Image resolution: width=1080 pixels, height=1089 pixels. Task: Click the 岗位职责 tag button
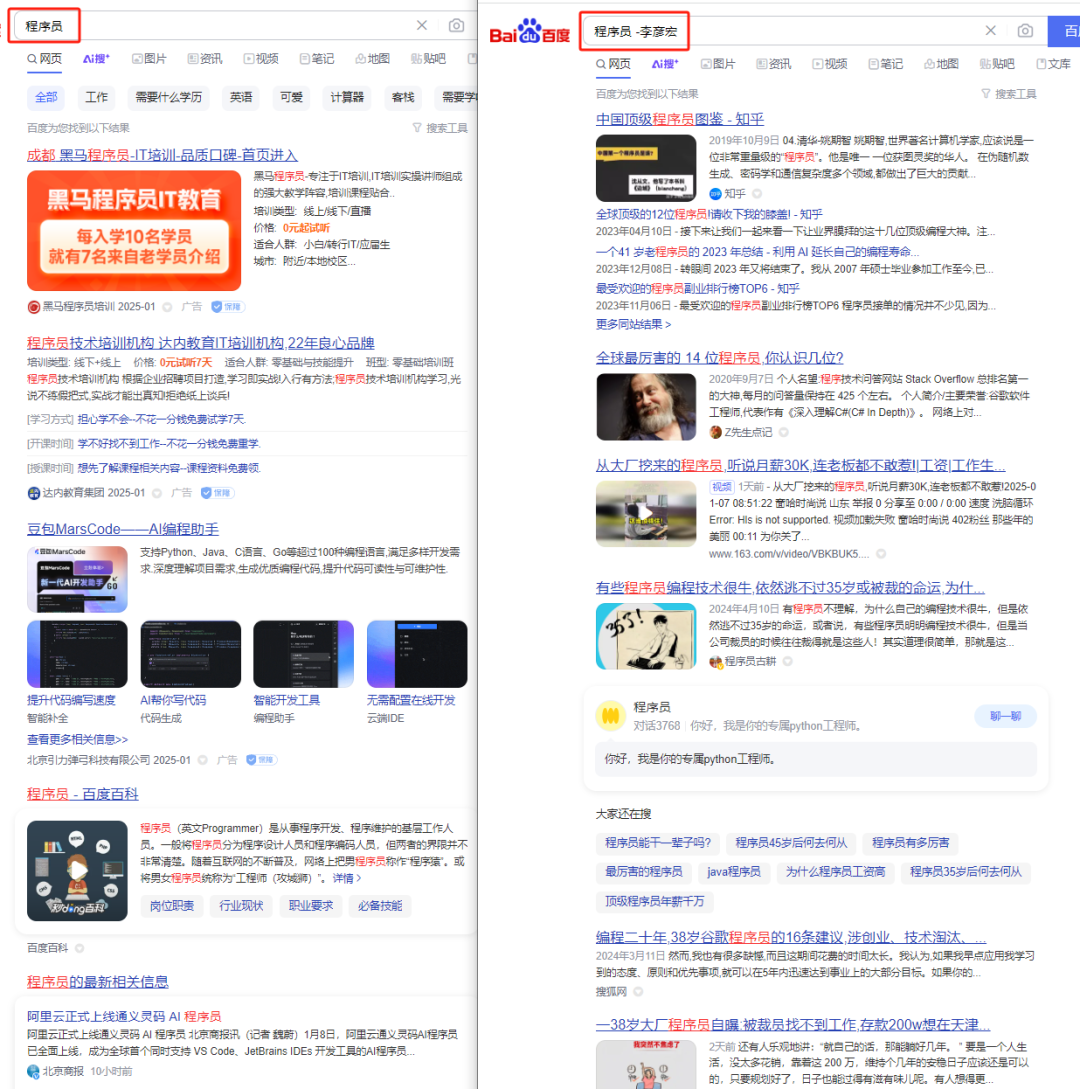[x=172, y=906]
